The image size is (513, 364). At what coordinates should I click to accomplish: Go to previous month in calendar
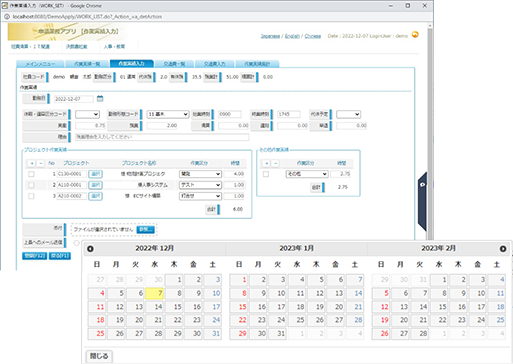[90, 249]
